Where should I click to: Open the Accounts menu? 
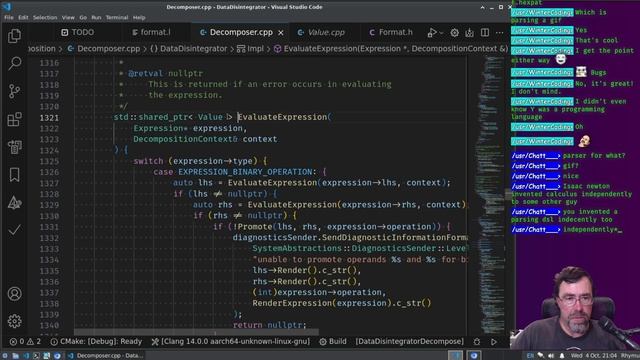click(x=14, y=294)
